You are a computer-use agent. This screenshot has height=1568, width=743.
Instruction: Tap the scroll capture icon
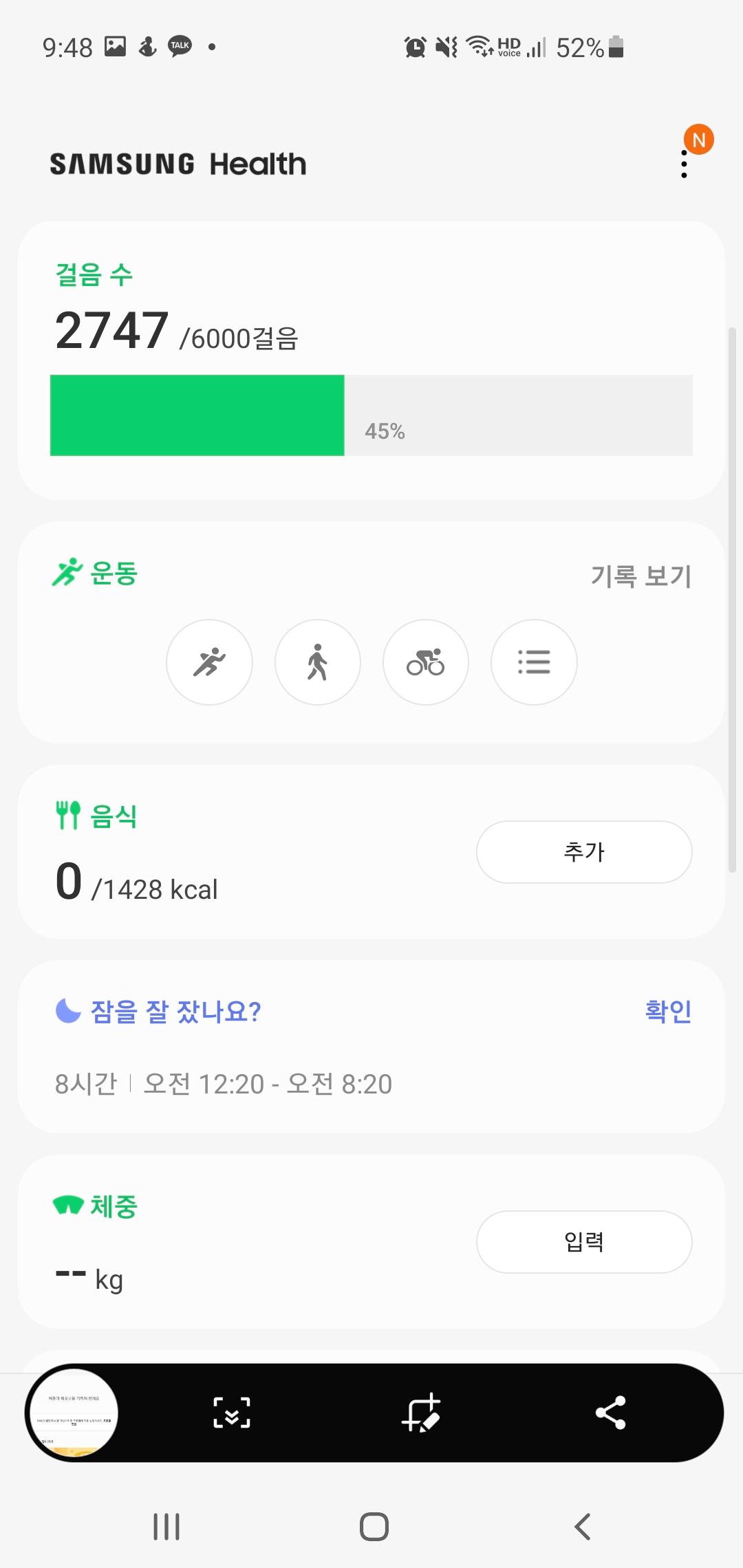click(x=232, y=1413)
